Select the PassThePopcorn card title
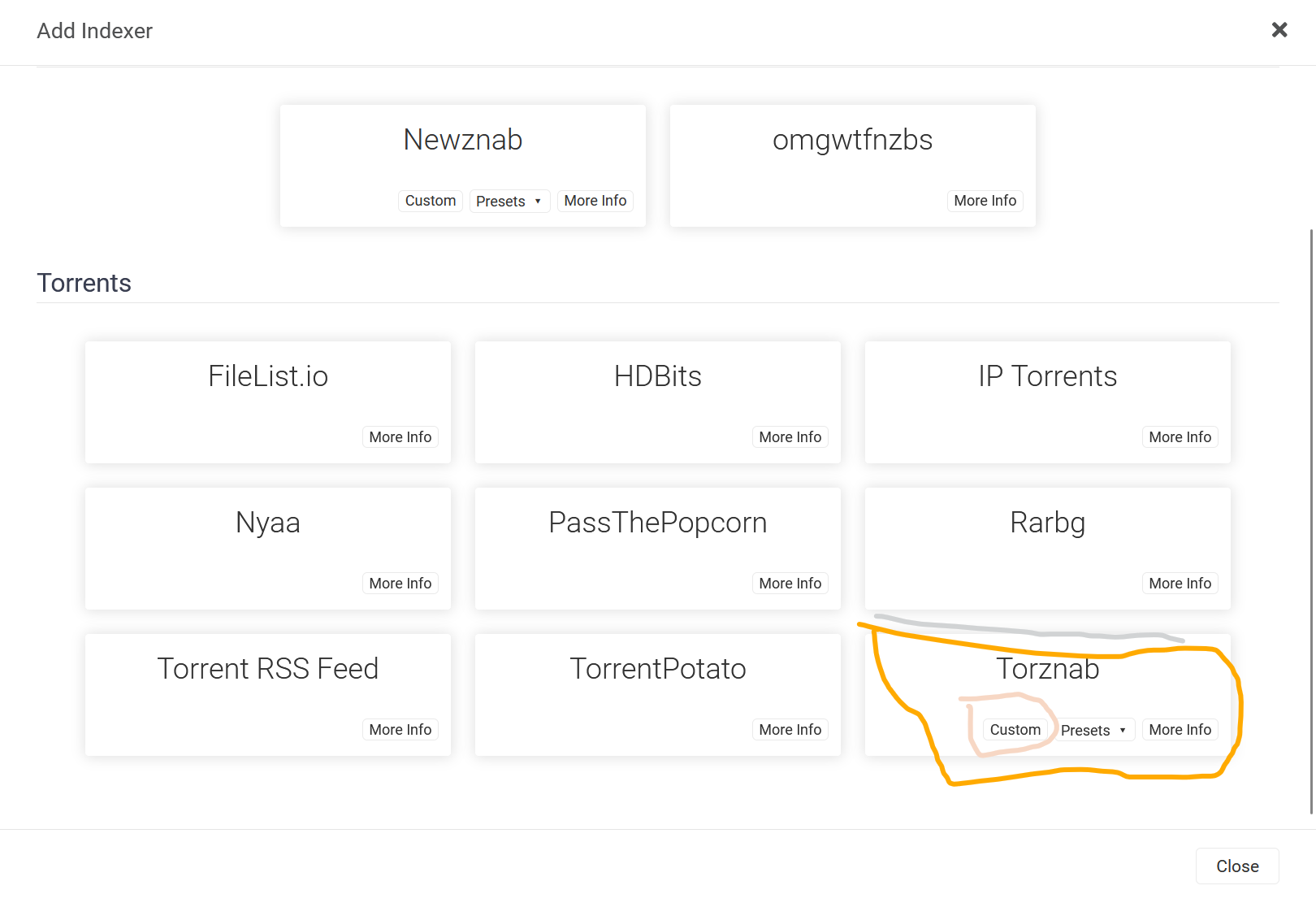The width and height of the screenshot is (1316, 903). point(658,523)
